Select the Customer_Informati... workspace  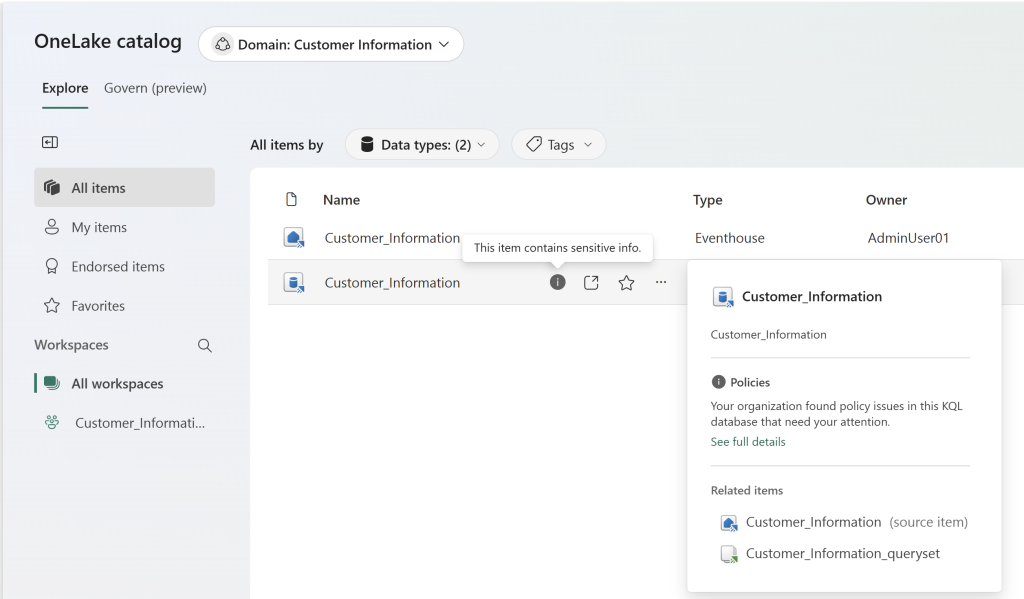(x=124, y=423)
